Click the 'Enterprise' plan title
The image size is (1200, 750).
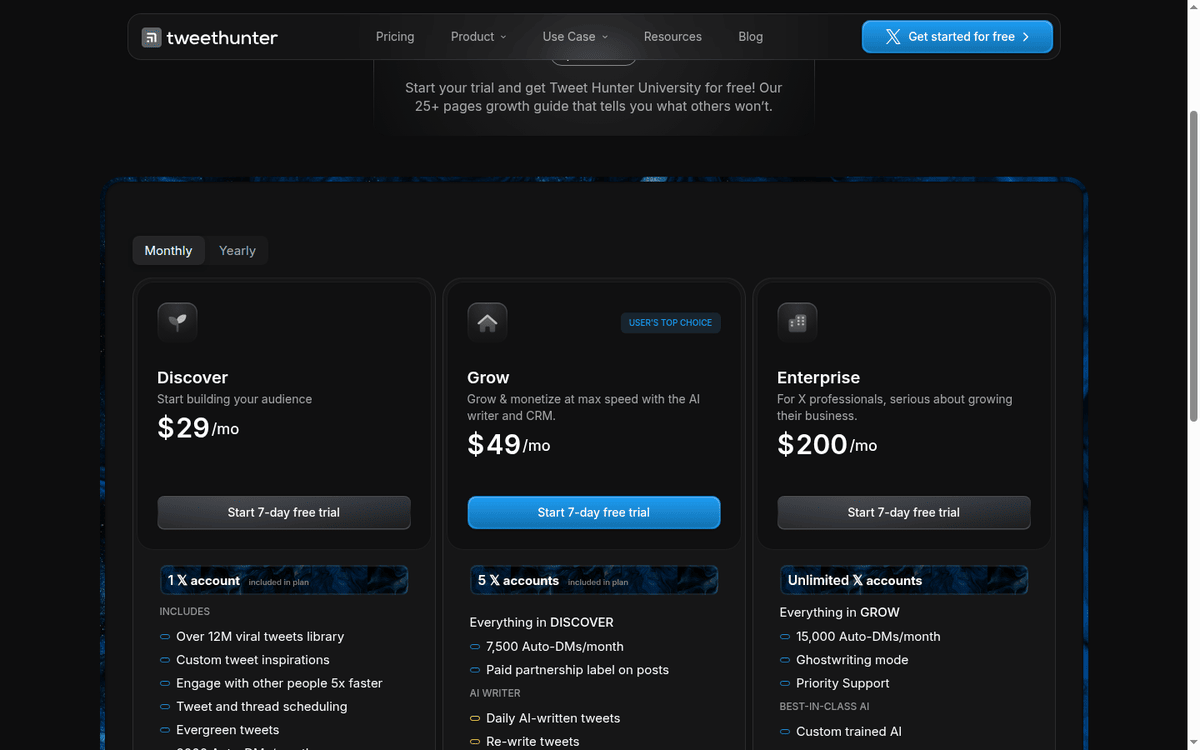pyautogui.click(x=818, y=378)
